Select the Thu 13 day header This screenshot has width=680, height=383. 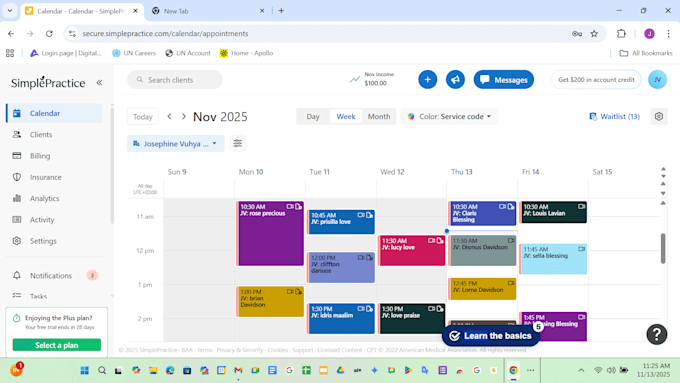pos(462,172)
